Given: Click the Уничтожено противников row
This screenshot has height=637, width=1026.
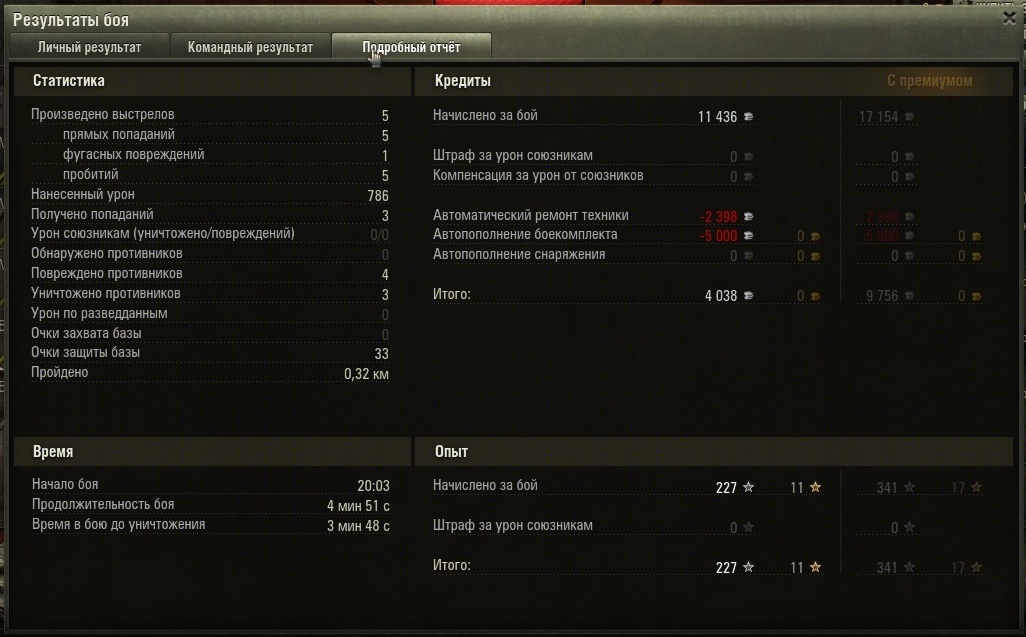Looking at the screenshot, I should 210,294.
